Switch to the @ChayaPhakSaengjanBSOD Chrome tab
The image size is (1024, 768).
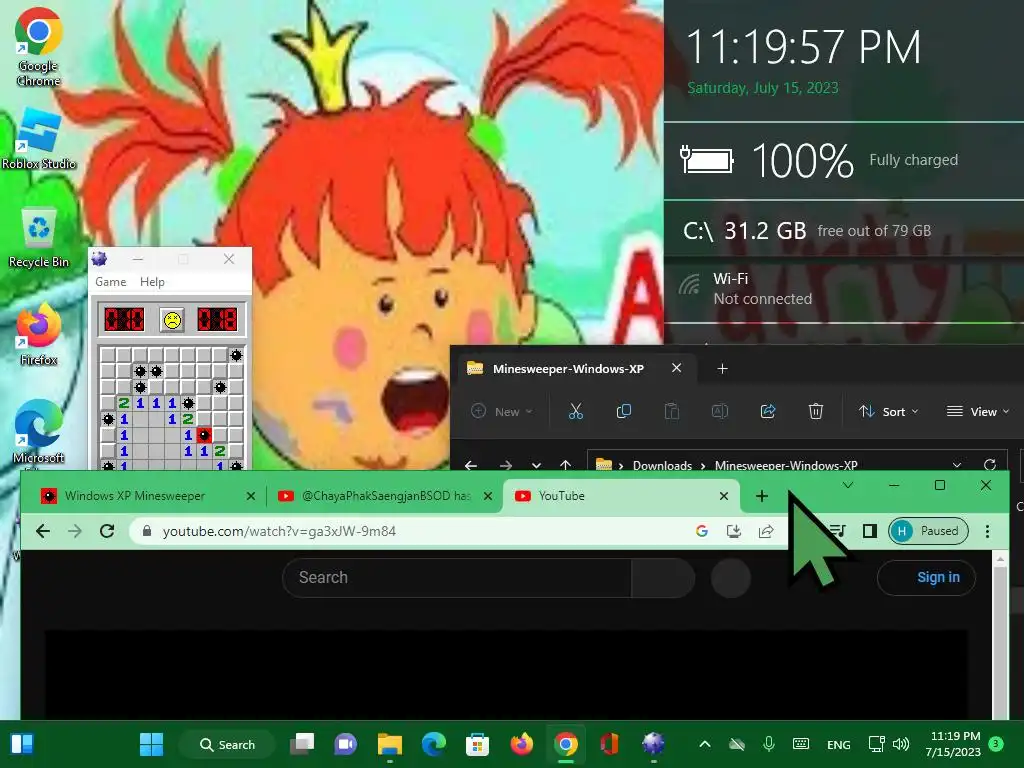click(x=384, y=496)
